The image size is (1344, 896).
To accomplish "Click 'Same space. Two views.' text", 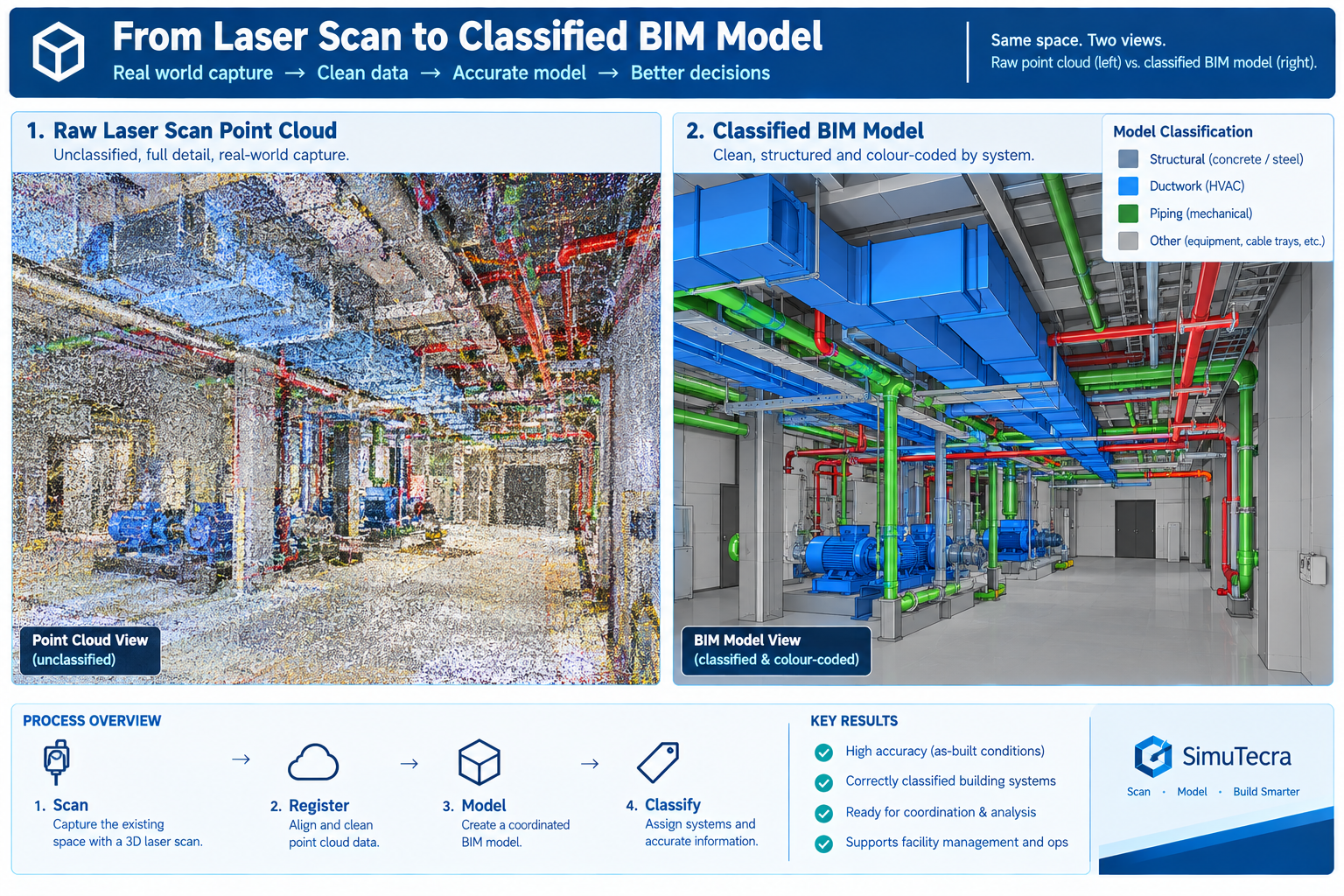I will [x=1078, y=40].
